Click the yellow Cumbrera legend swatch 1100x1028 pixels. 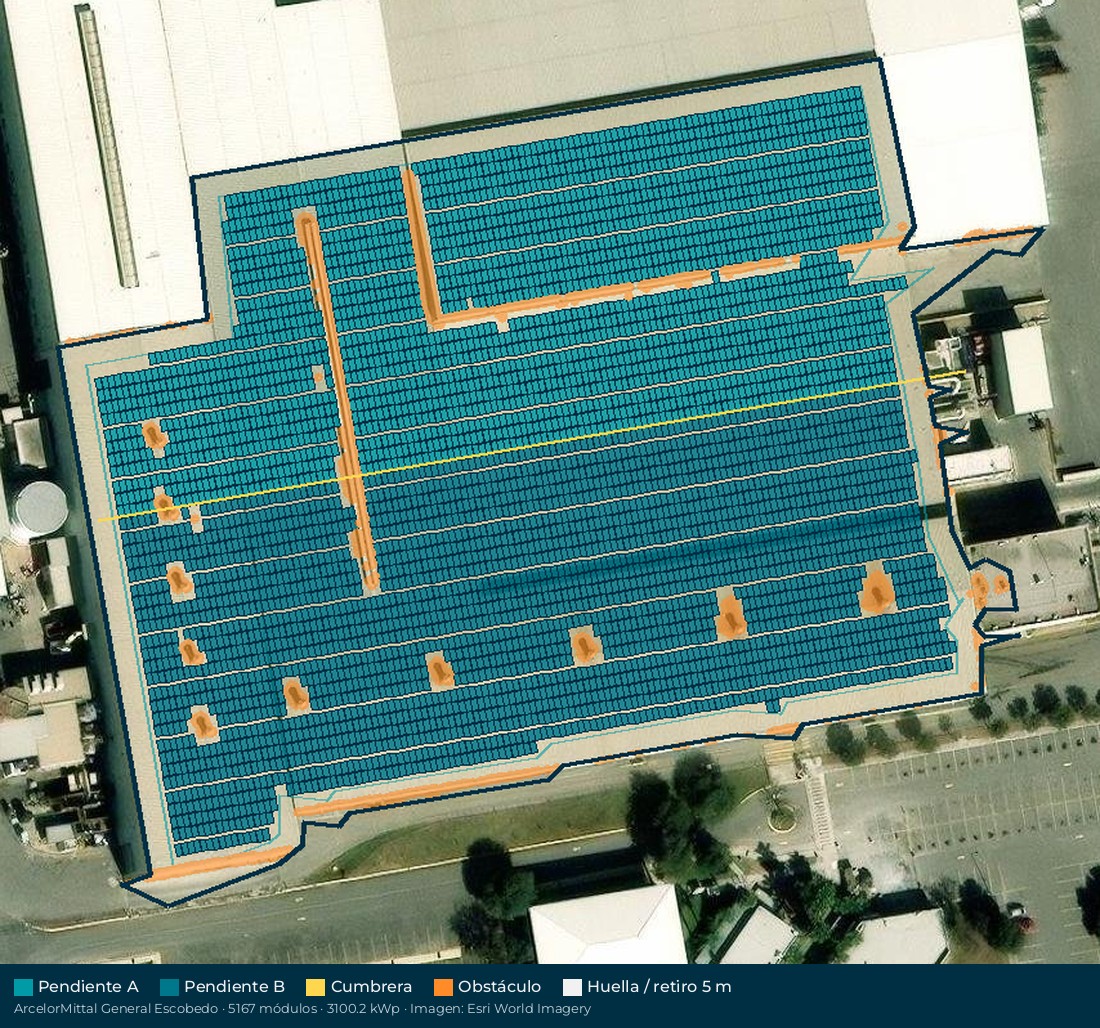coord(316,987)
